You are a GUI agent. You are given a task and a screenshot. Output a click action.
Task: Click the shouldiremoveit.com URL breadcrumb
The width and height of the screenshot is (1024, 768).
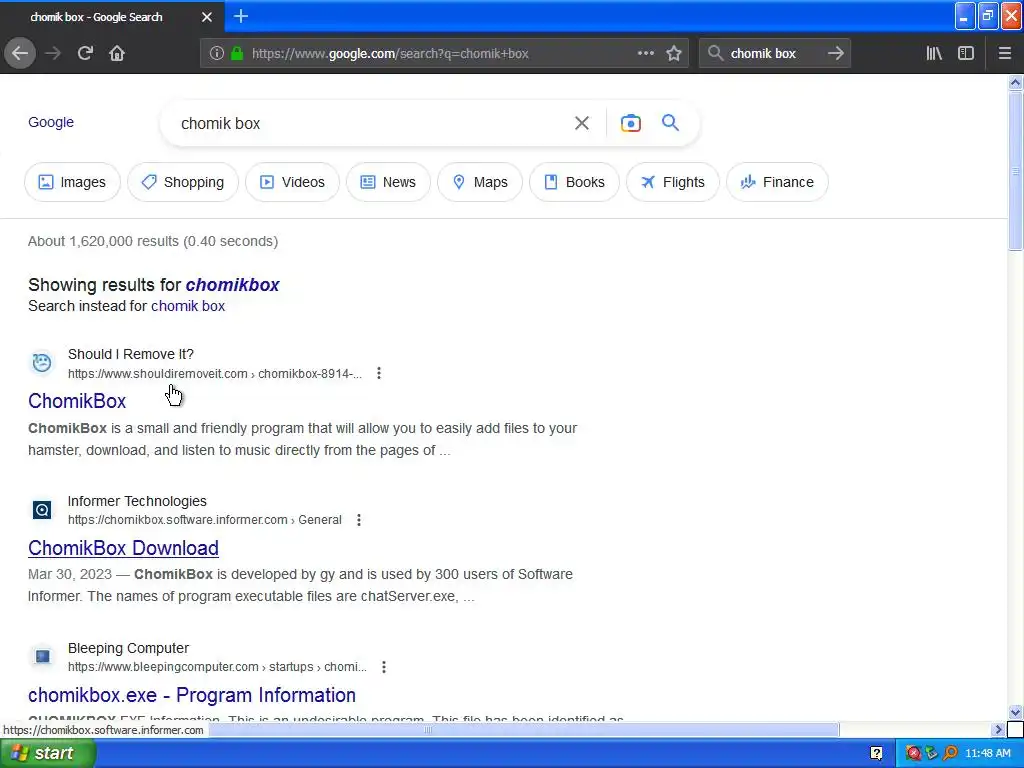click(215, 374)
